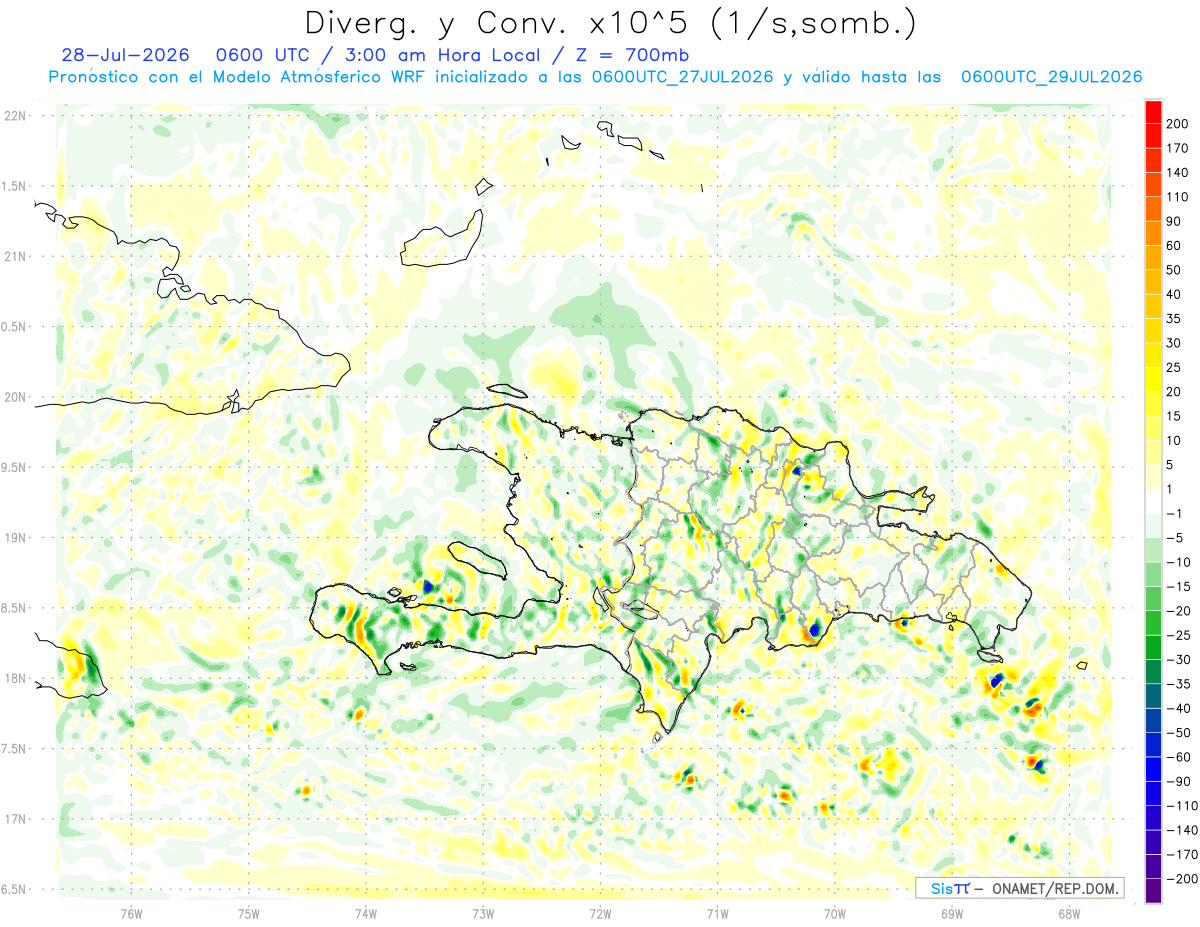Click the "-20" colorbar value
Viewport: 1200px width, 927px height.
1177,612
